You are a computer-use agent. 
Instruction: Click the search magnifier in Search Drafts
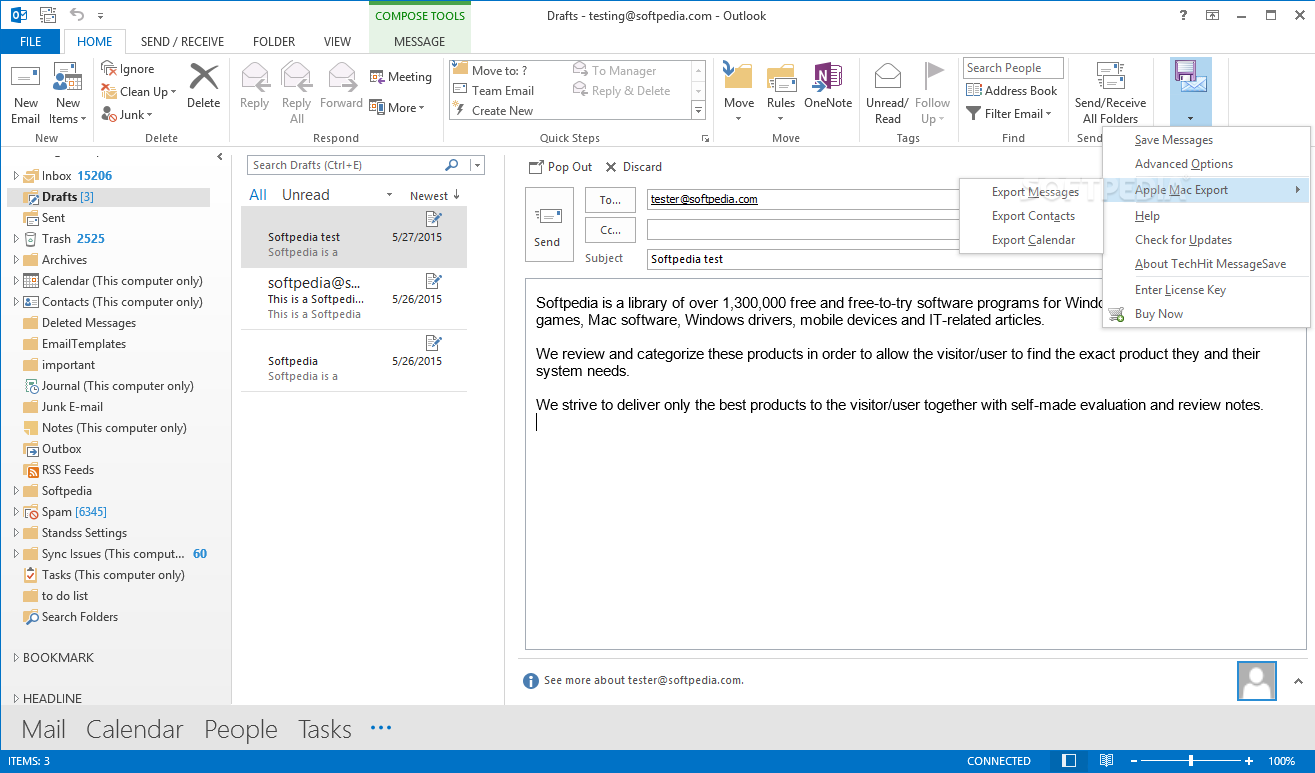(x=452, y=165)
